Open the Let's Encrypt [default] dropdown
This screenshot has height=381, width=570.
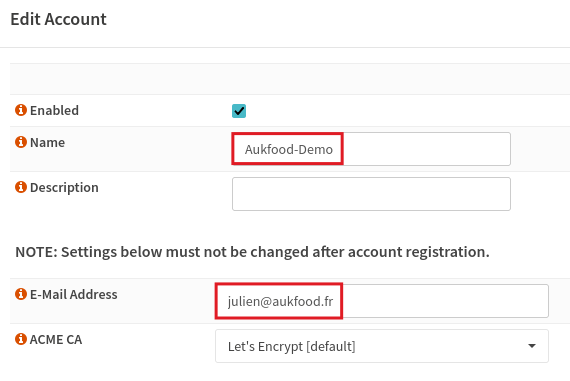click(382, 346)
